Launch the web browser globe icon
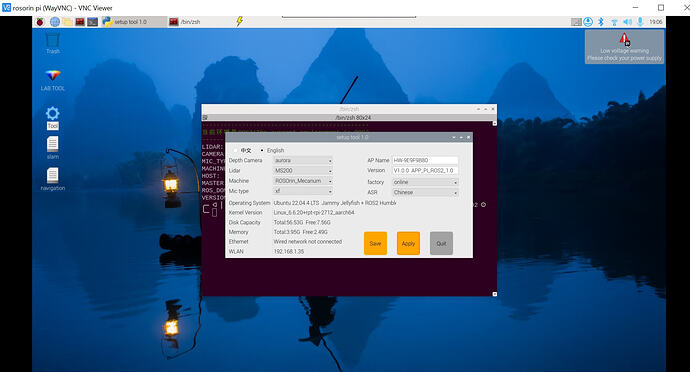This screenshot has width=690, height=372. tap(55, 22)
